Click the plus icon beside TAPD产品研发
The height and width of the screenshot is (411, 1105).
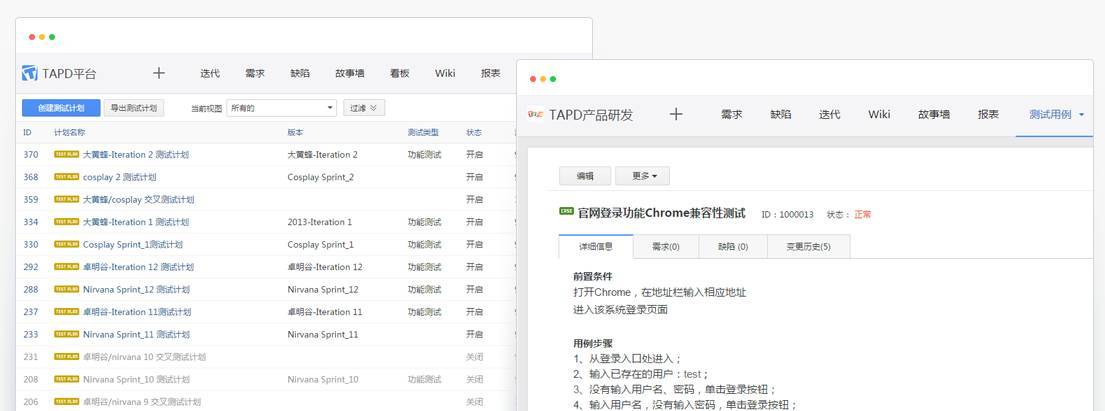pyautogui.click(x=676, y=114)
